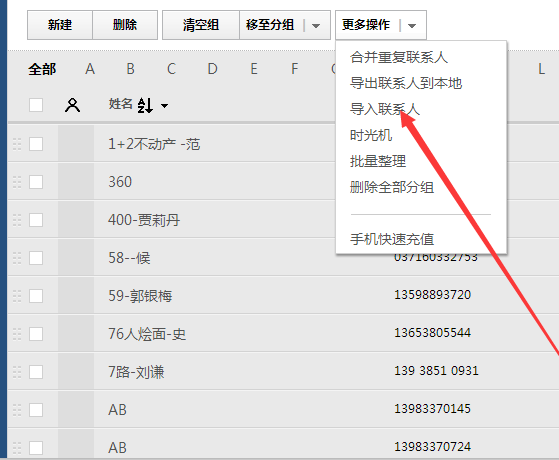Click drag handle of 76人烩面-史 row
The width and height of the screenshot is (559, 460).
(x=17, y=334)
